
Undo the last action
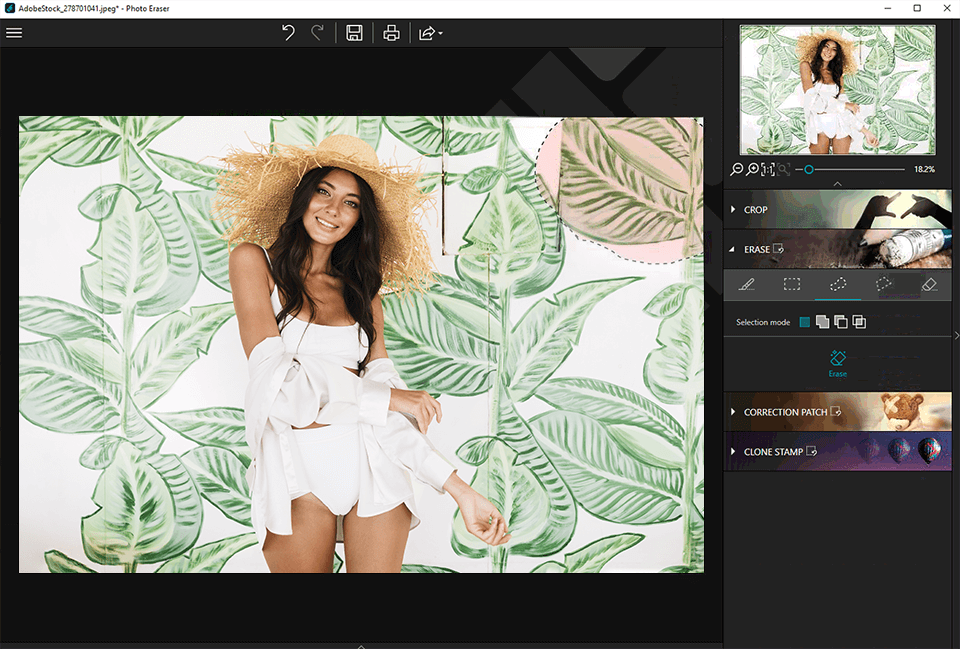click(x=288, y=33)
